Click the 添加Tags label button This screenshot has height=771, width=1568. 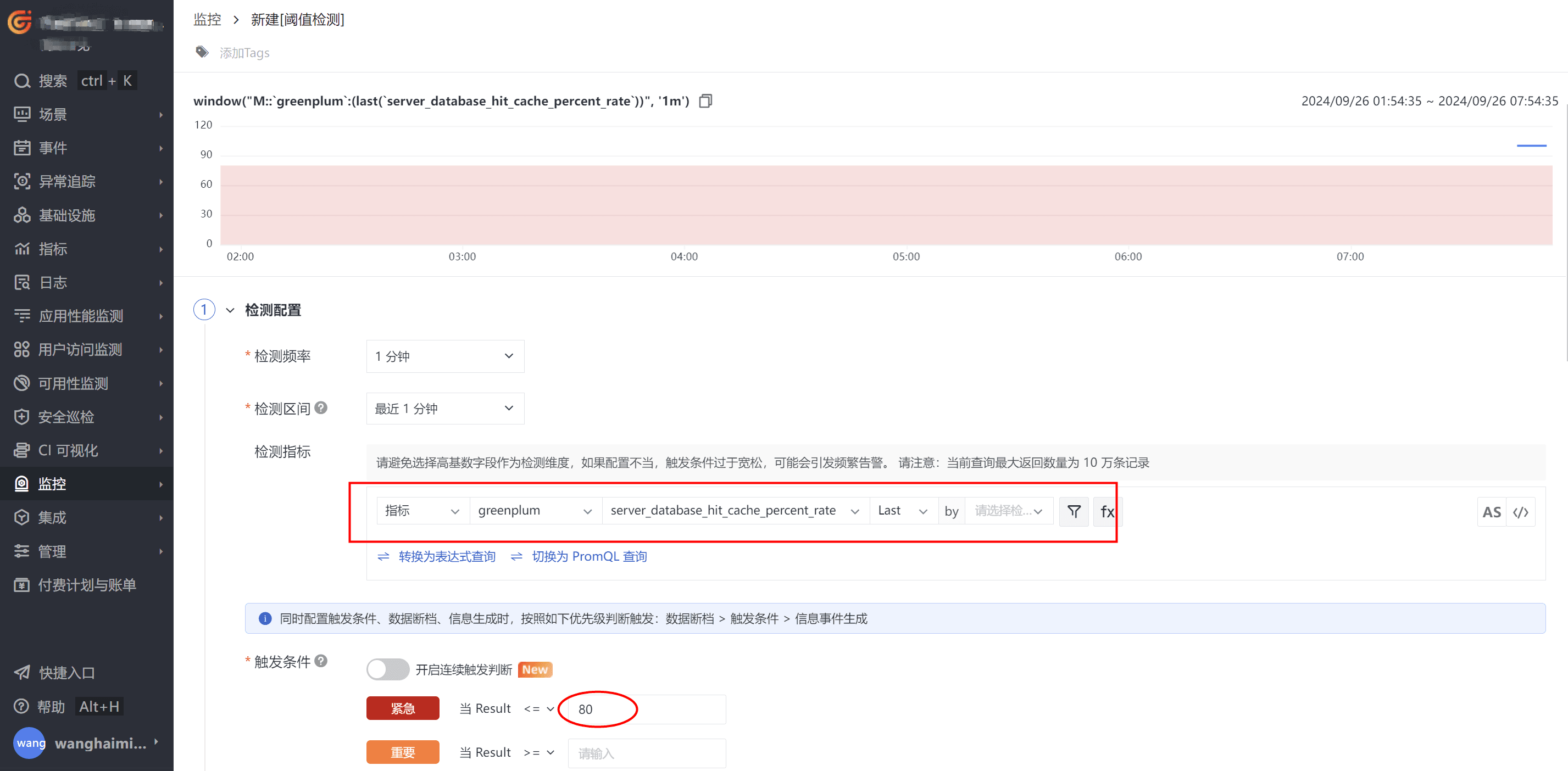244,51
